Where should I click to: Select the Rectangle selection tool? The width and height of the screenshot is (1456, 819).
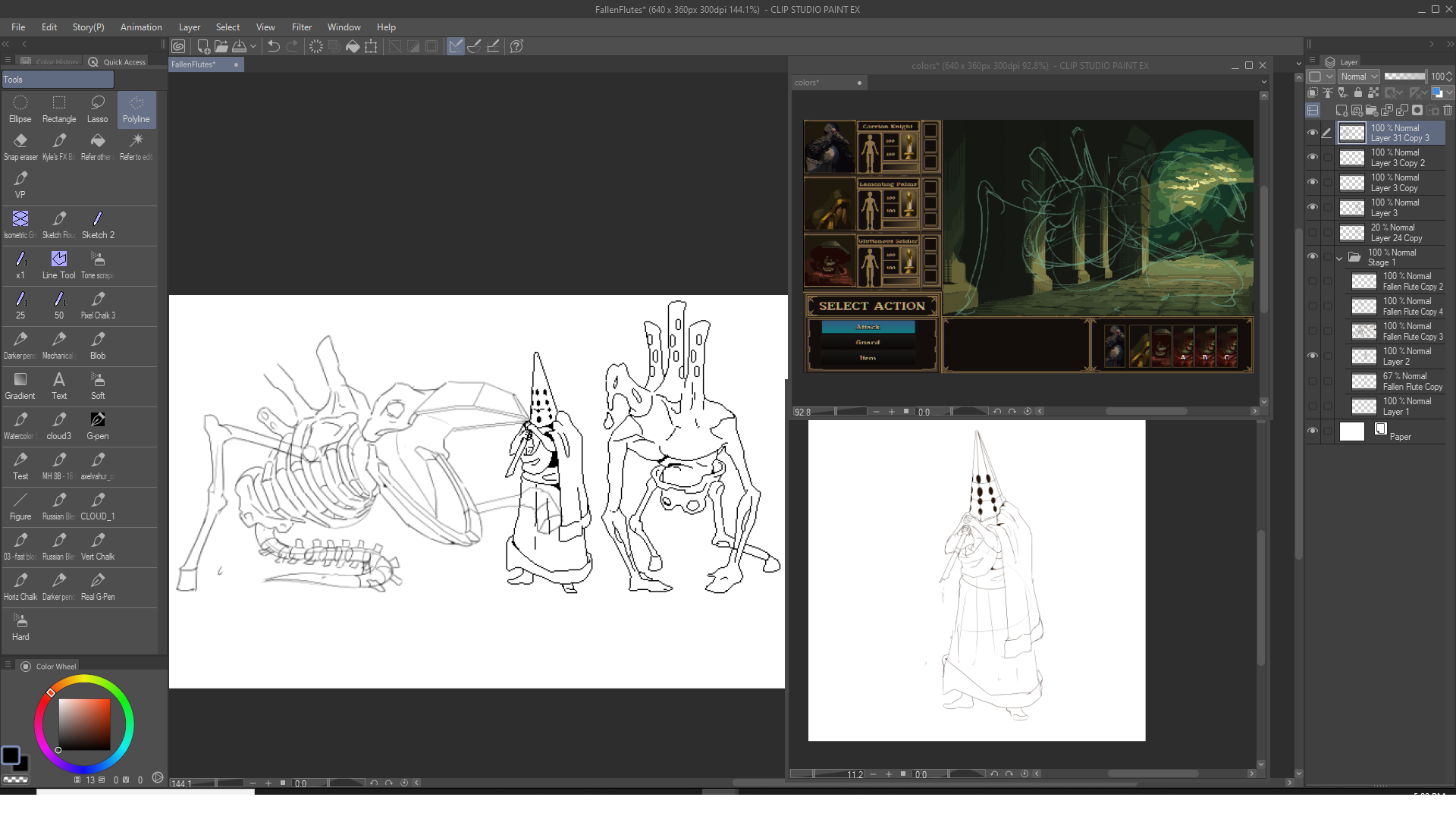(59, 108)
